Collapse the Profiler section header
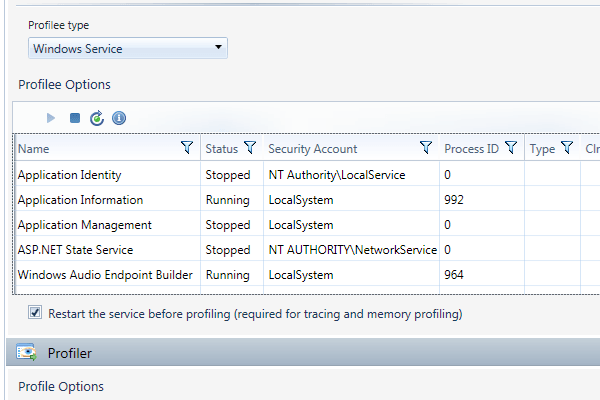This screenshot has width=600, height=400. (303, 353)
